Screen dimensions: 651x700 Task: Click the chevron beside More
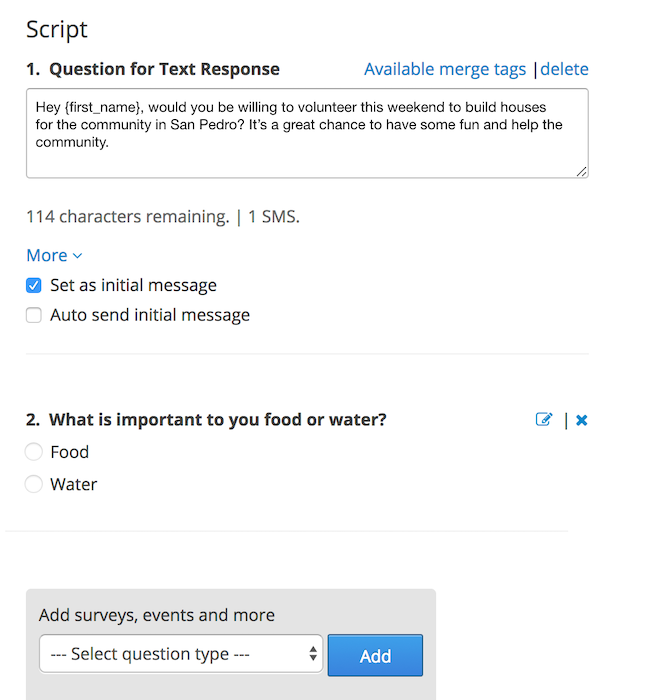tap(77, 256)
